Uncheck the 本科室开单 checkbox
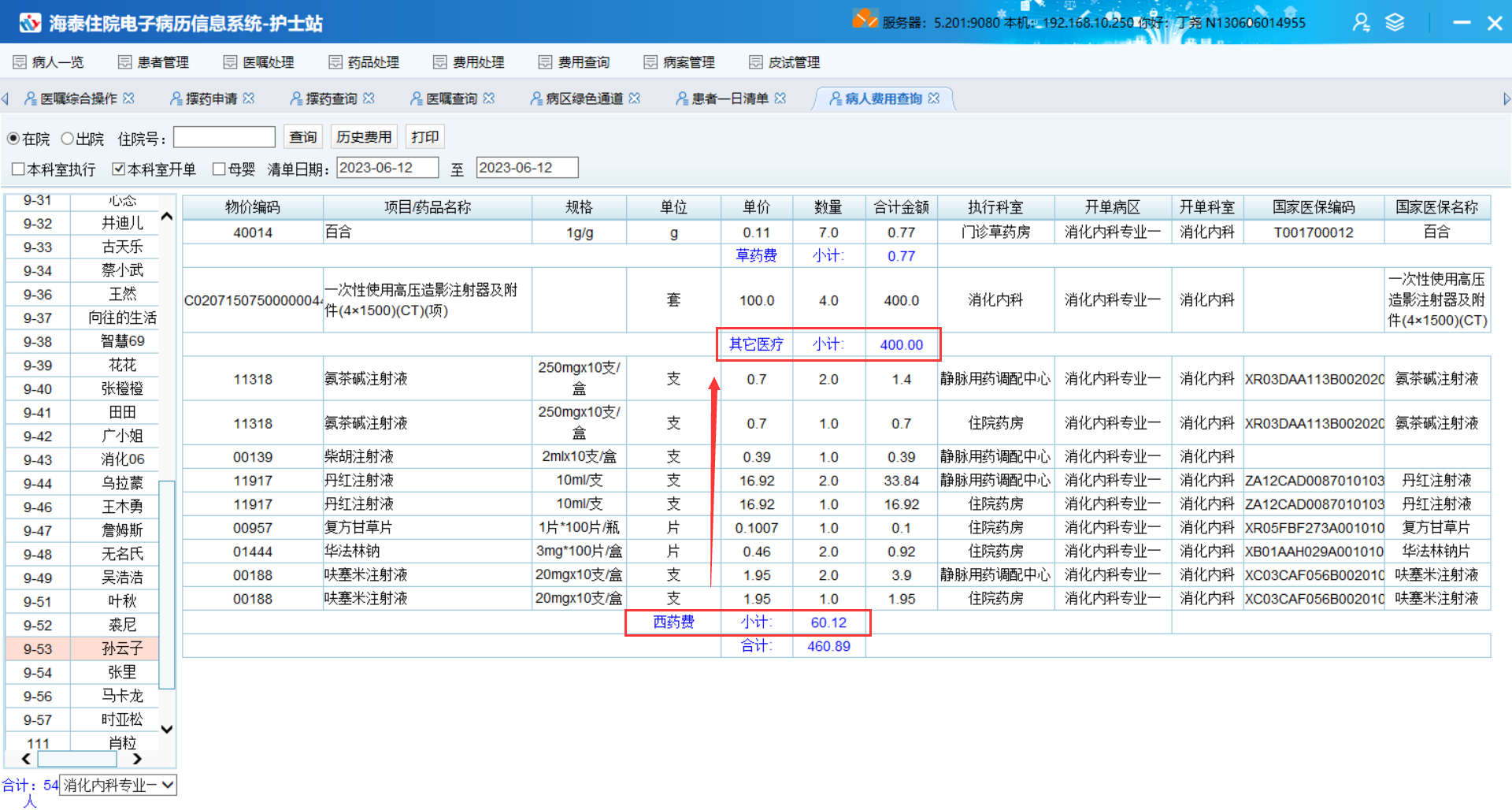Screen dimensions: 1512x810 click(119, 169)
